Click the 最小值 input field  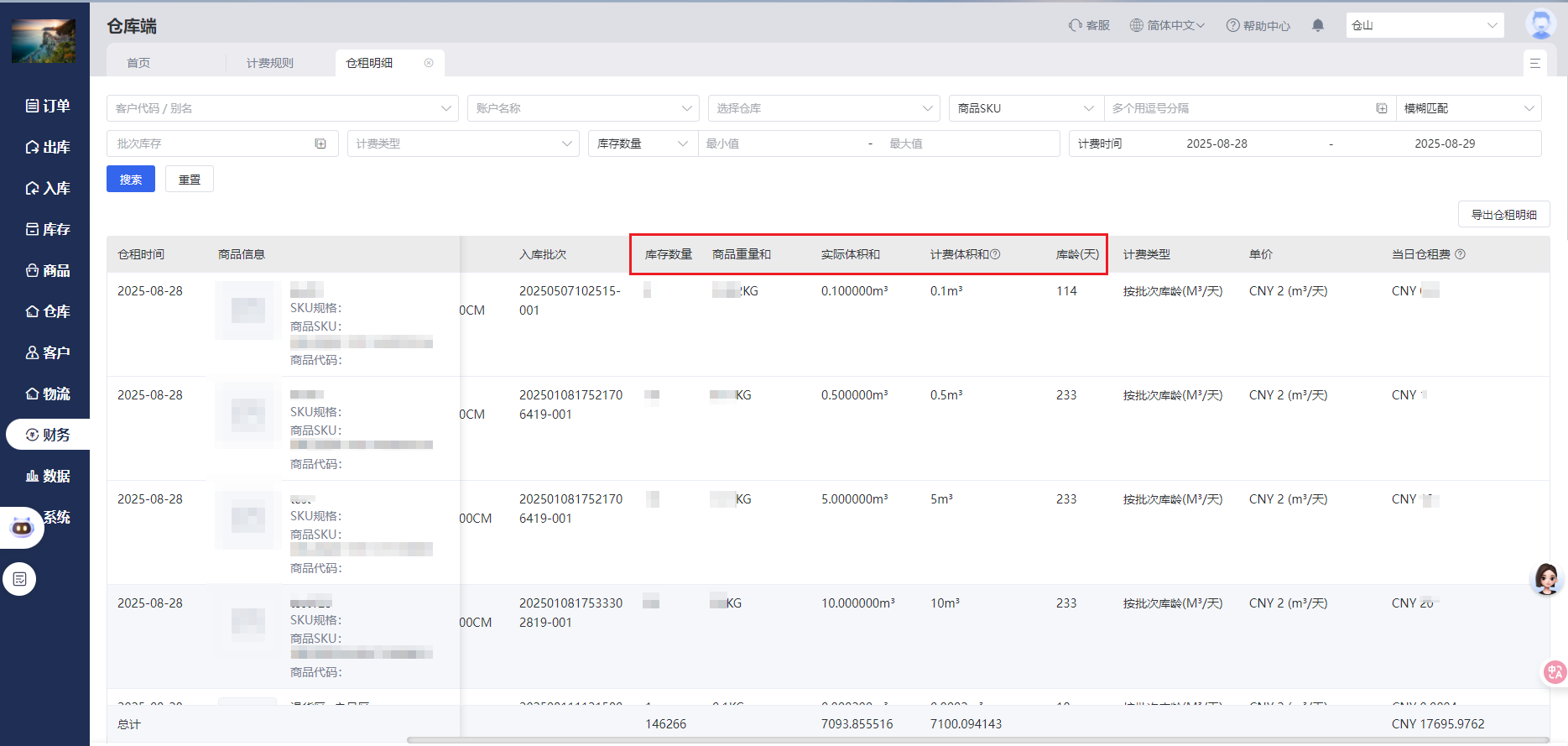(x=780, y=143)
